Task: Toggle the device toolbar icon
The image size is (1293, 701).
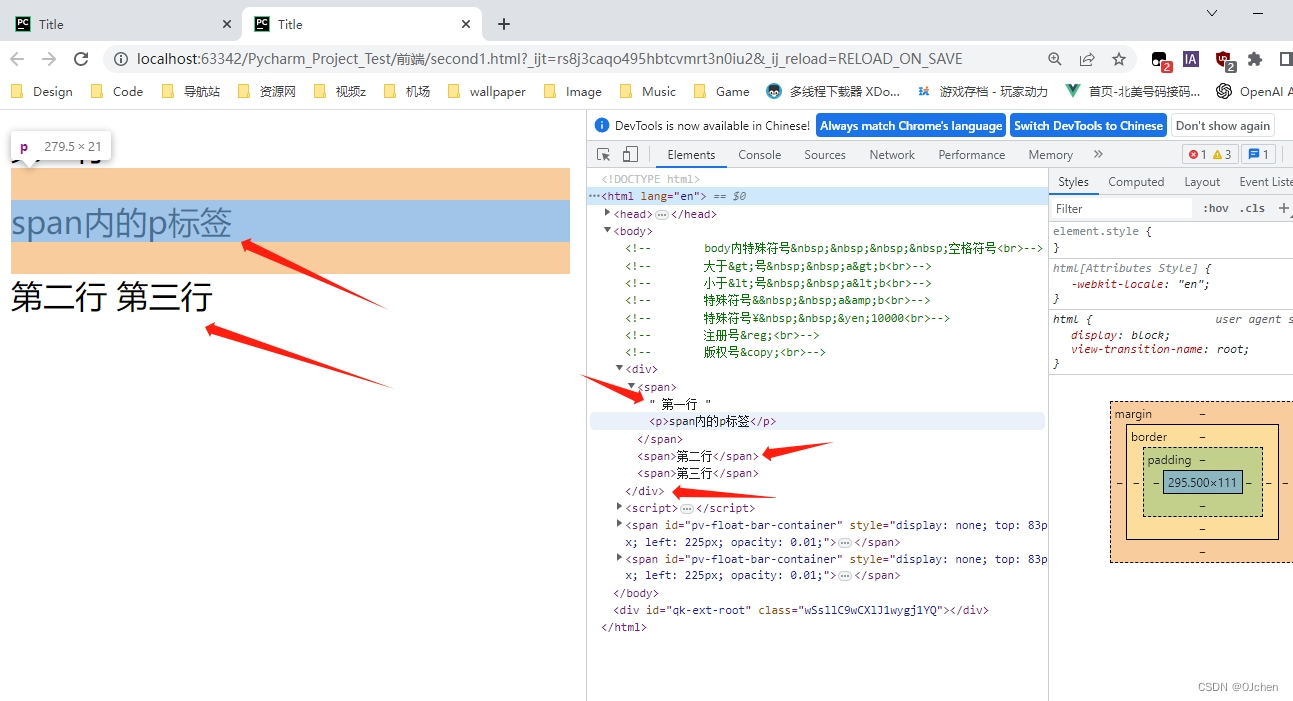Action: 630,155
